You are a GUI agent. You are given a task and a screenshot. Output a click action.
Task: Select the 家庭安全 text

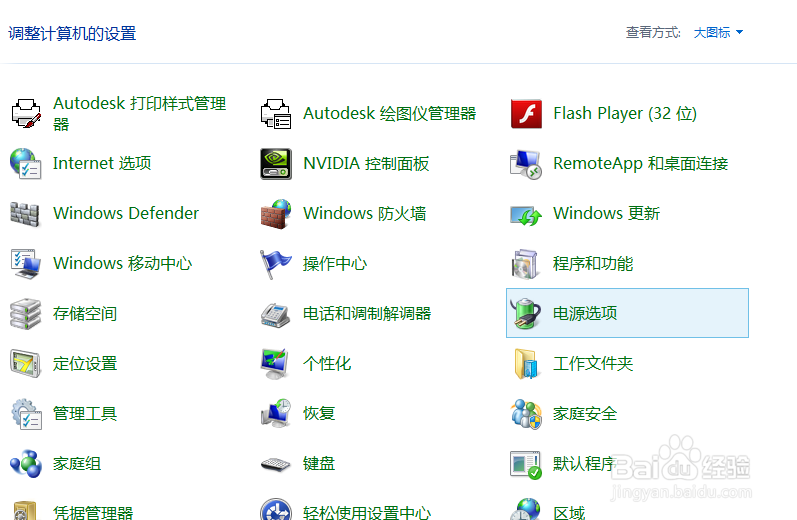coord(585,413)
